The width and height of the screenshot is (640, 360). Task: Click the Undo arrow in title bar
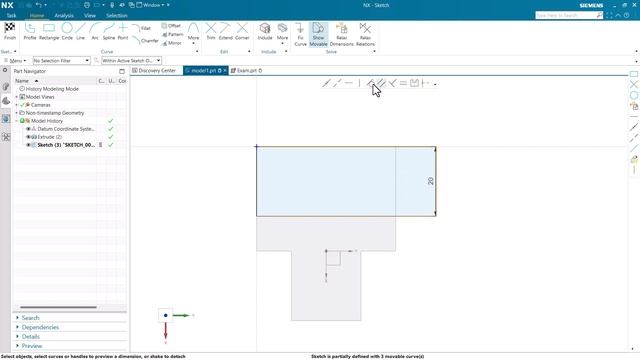click(x=38, y=5)
